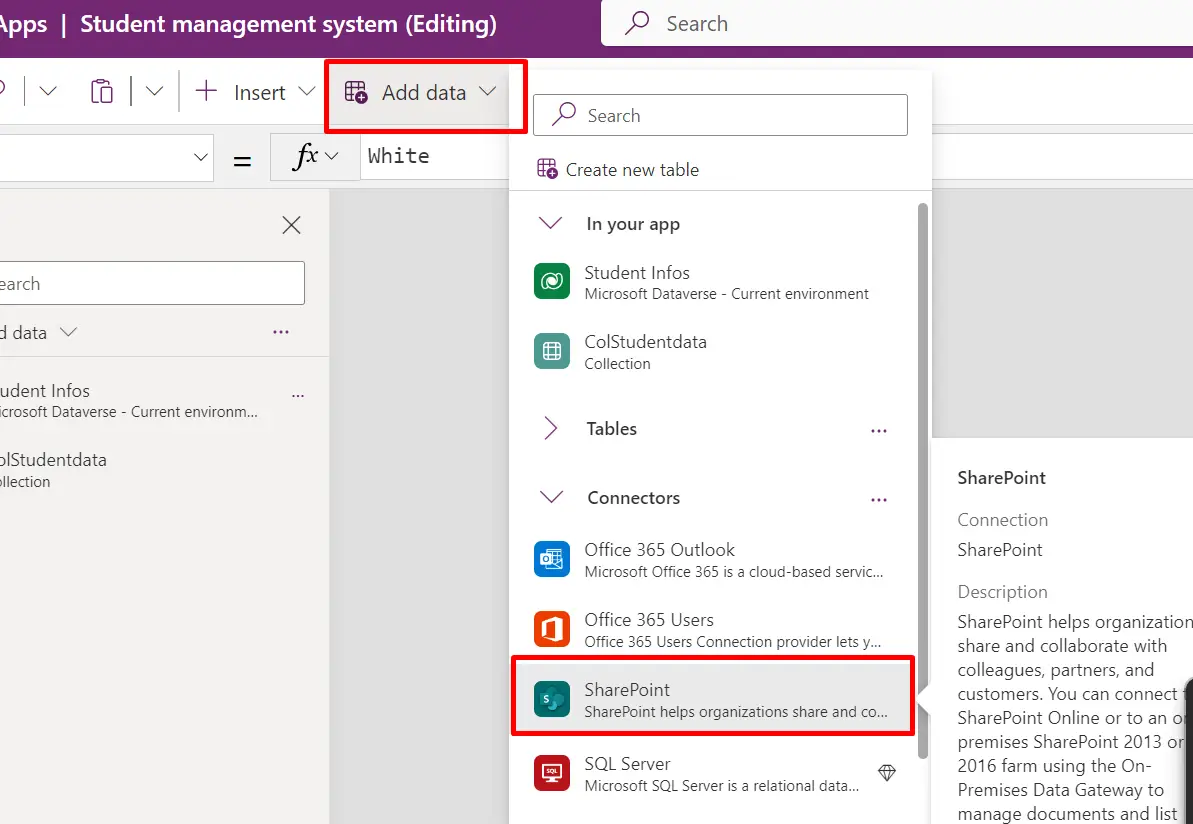Screen dimensions: 1193x824
Task: Open the paste options dropdown arrow
Action: pyautogui.click(x=154, y=92)
